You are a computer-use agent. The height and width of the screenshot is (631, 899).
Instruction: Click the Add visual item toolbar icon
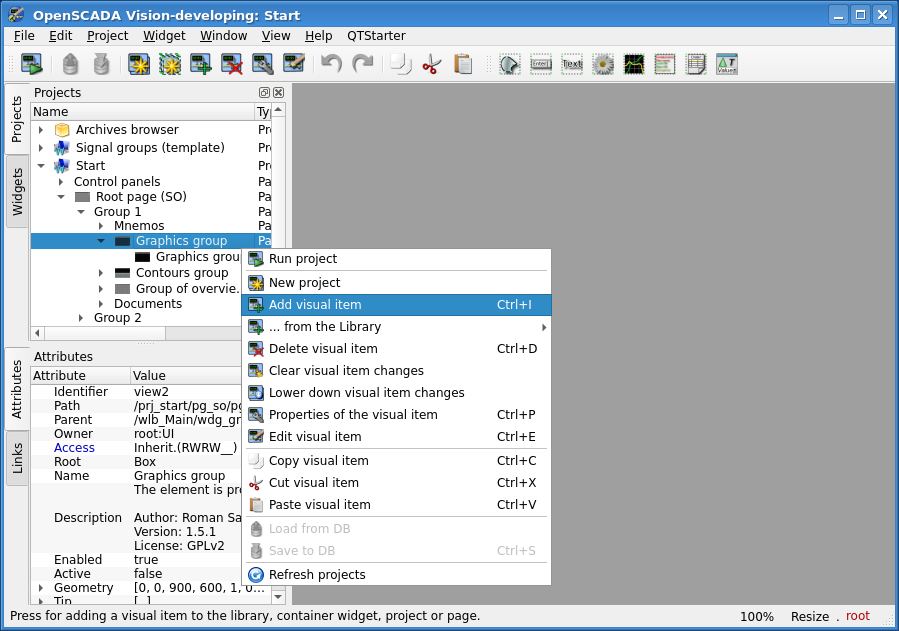coord(201,64)
